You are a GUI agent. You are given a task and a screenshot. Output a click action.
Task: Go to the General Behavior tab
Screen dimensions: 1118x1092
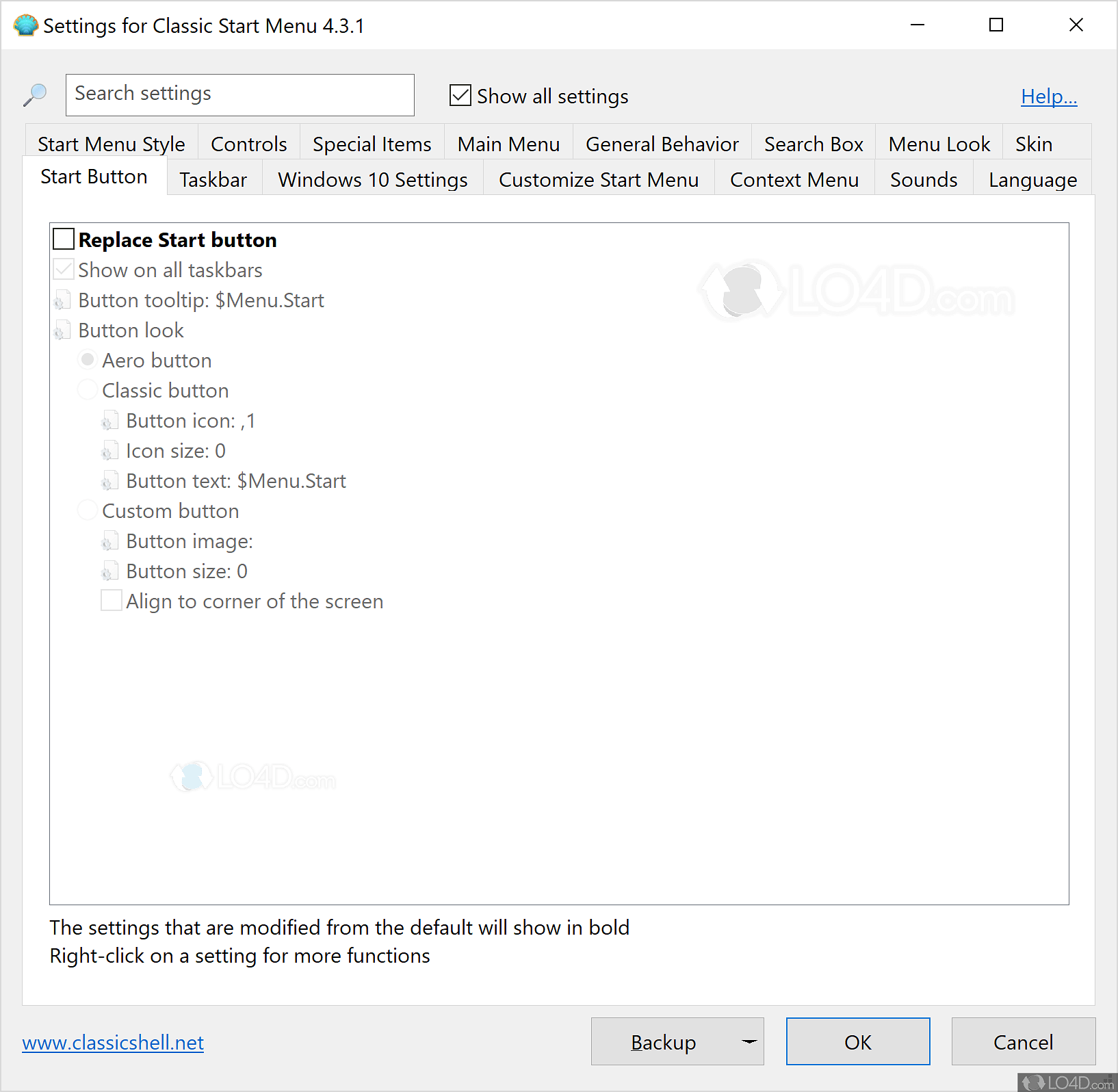click(x=662, y=144)
